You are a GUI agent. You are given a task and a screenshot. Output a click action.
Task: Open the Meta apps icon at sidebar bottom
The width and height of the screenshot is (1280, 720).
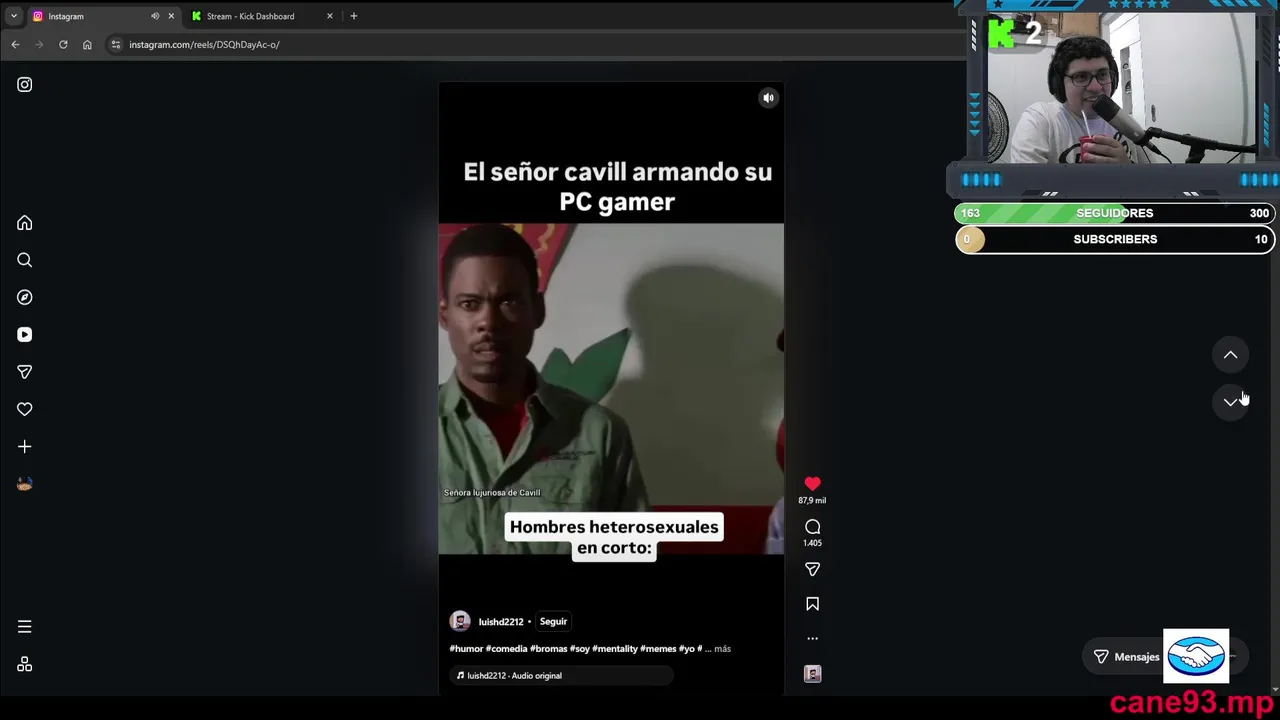(24, 665)
